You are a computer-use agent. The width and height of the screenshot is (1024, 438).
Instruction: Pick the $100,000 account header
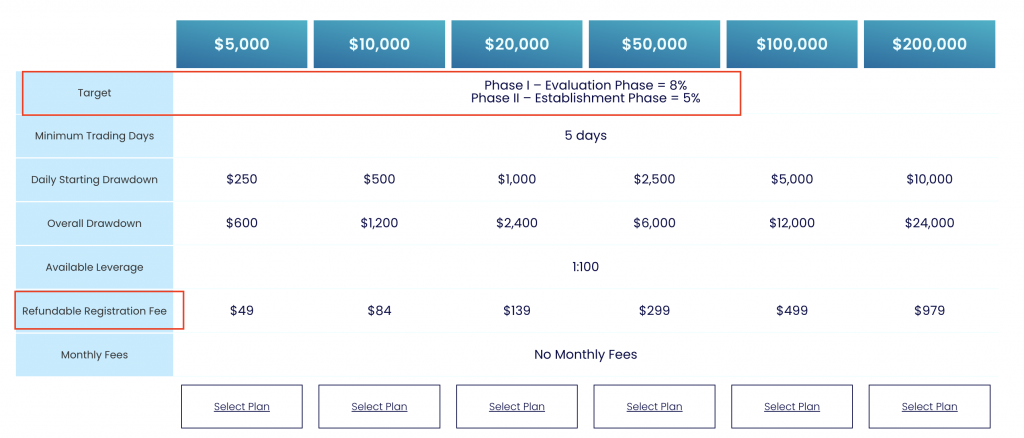[x=792, y=44]
